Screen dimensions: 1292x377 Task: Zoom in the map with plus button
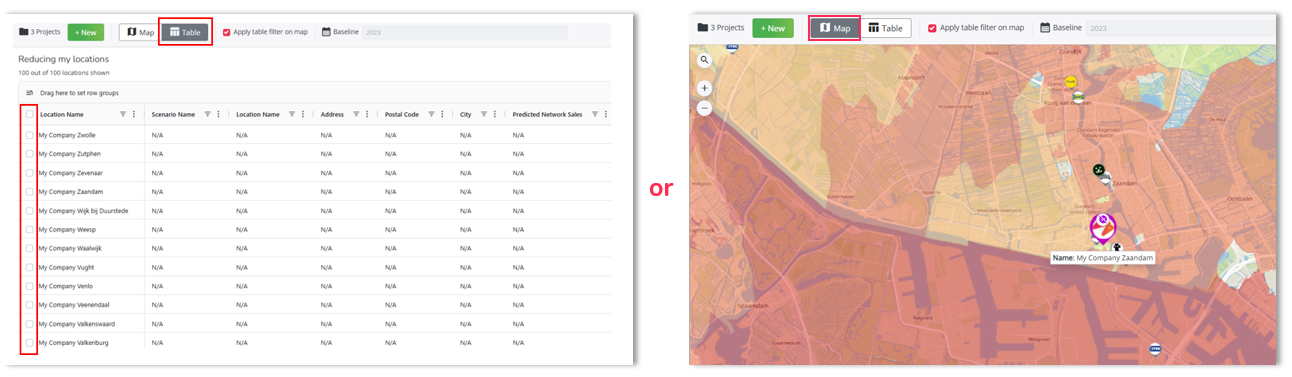[704, 88]
